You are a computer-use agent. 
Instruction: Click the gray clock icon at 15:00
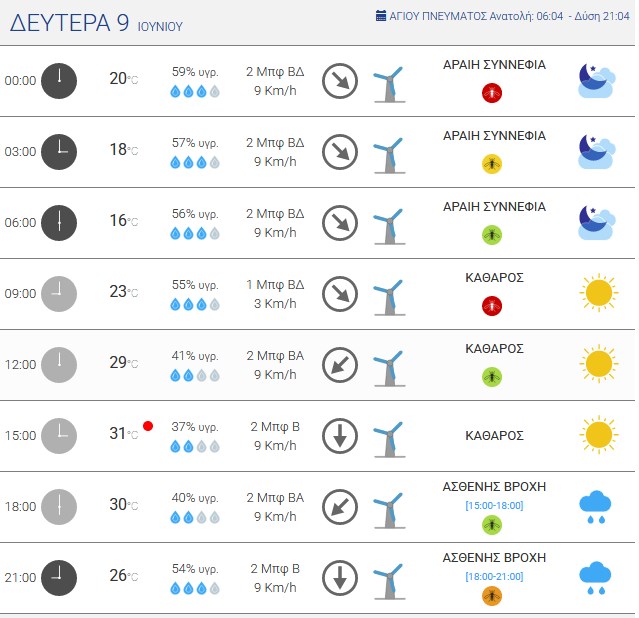pos(59,436)
